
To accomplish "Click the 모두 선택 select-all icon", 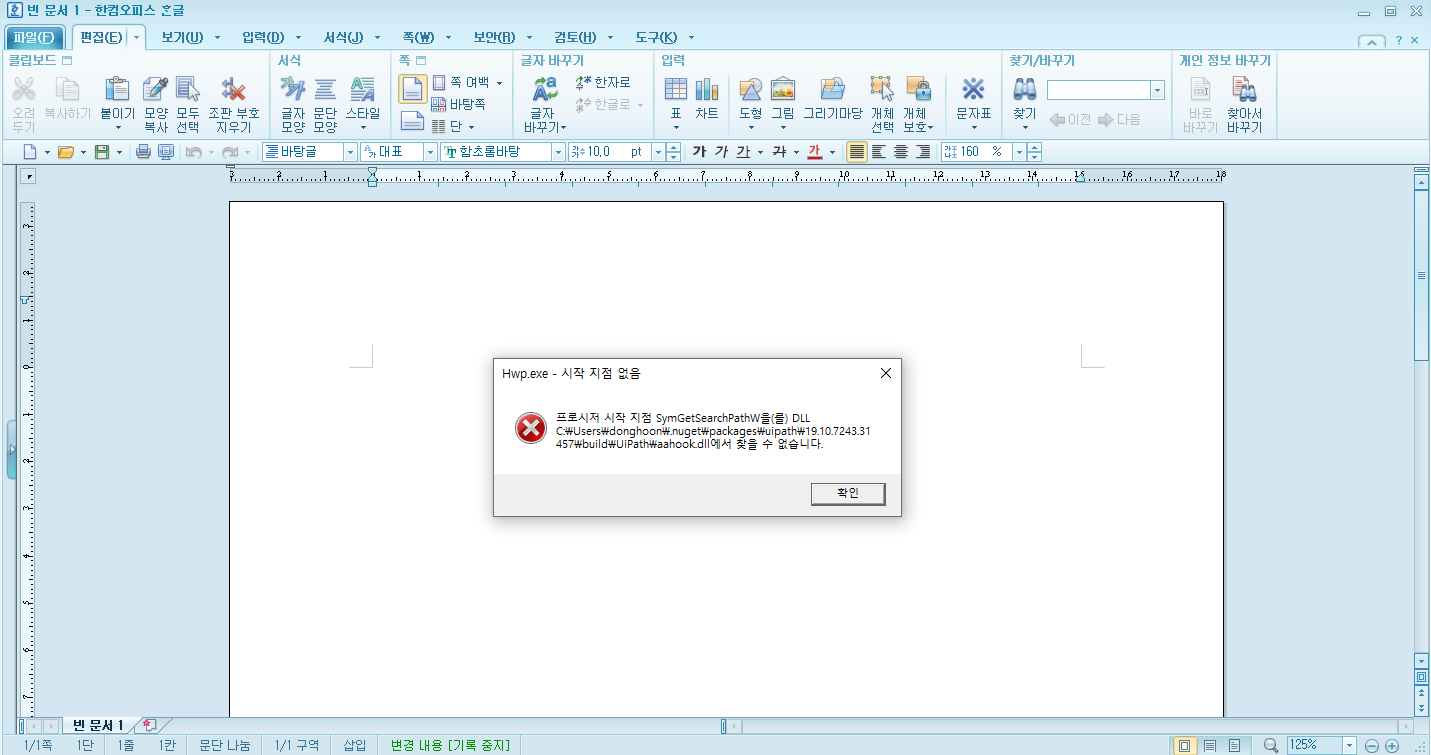I will (188, 90).
